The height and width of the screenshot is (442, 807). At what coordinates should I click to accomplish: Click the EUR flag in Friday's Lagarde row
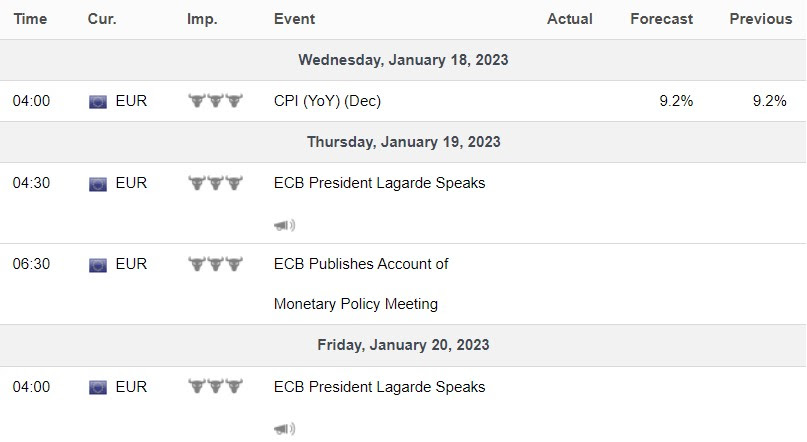(98, 387)
